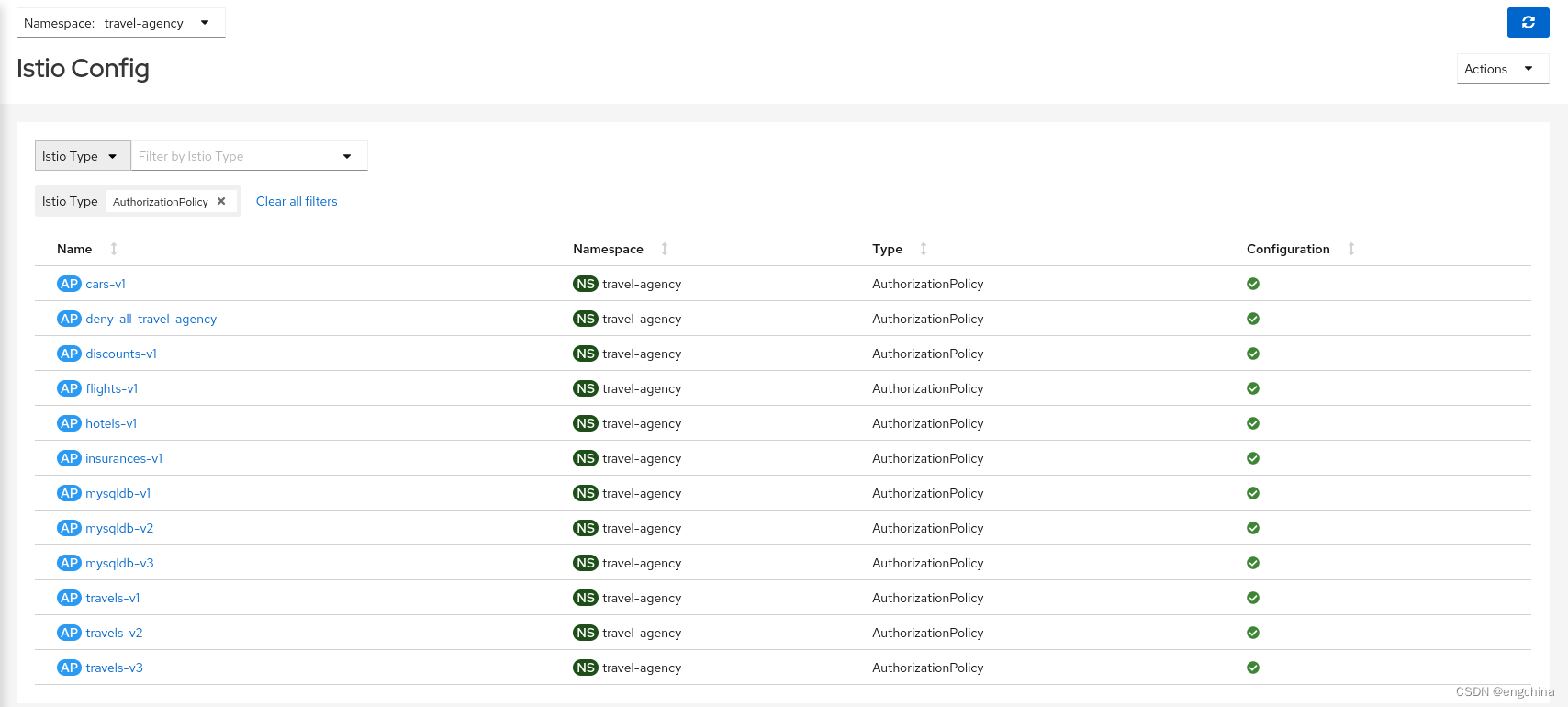Viewport: 1568px width, 707px height.
Task: Click the Configuration column header text
Action: pyautogui.click(x=1288, y=249)
